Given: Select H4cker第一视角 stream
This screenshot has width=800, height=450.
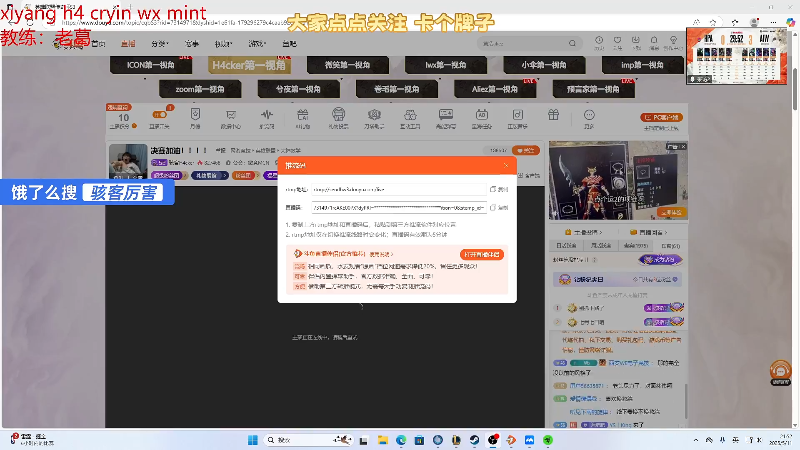Looking at the screenshot, I should click(x=249, y=65).
